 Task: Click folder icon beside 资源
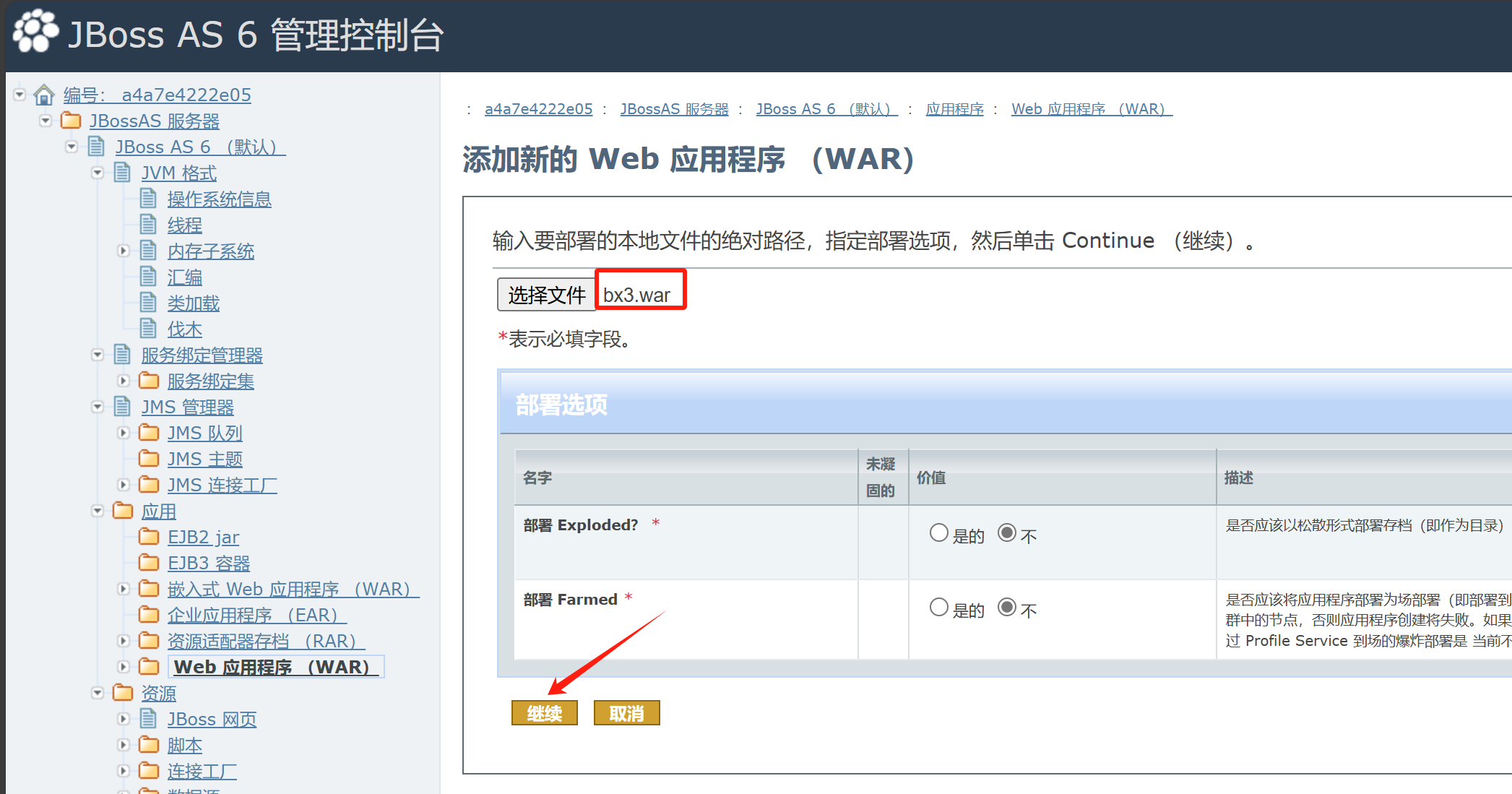point(123,692)
